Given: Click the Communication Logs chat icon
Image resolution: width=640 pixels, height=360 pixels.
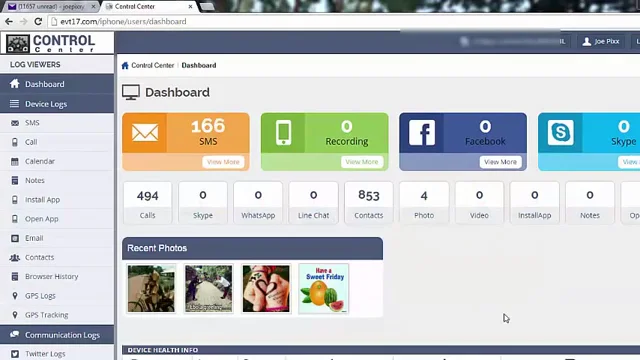Looking at the screenshot, I should [14, 334].
